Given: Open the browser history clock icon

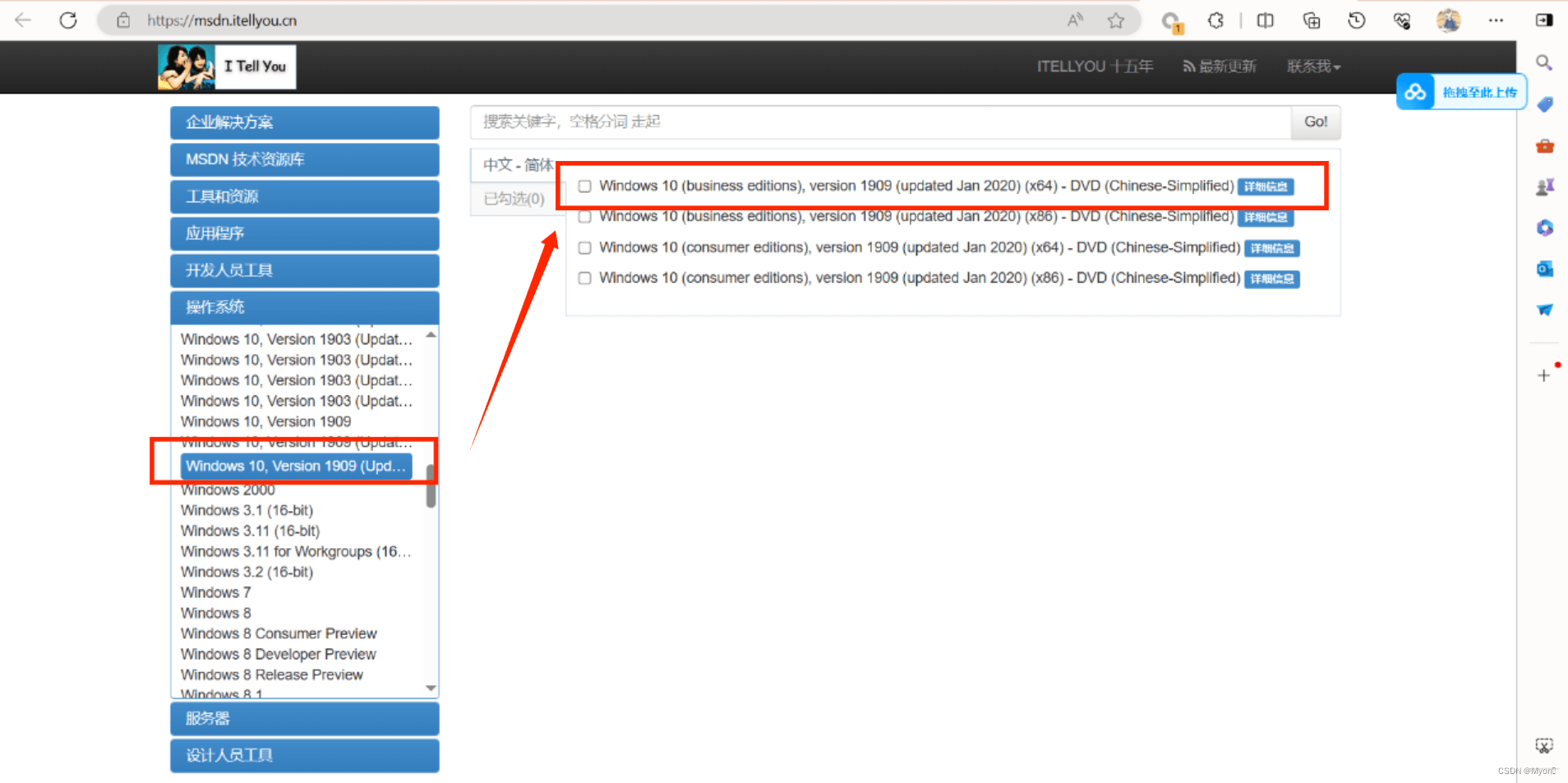Looking at the screenshot, I should (x=1357, y=21).
